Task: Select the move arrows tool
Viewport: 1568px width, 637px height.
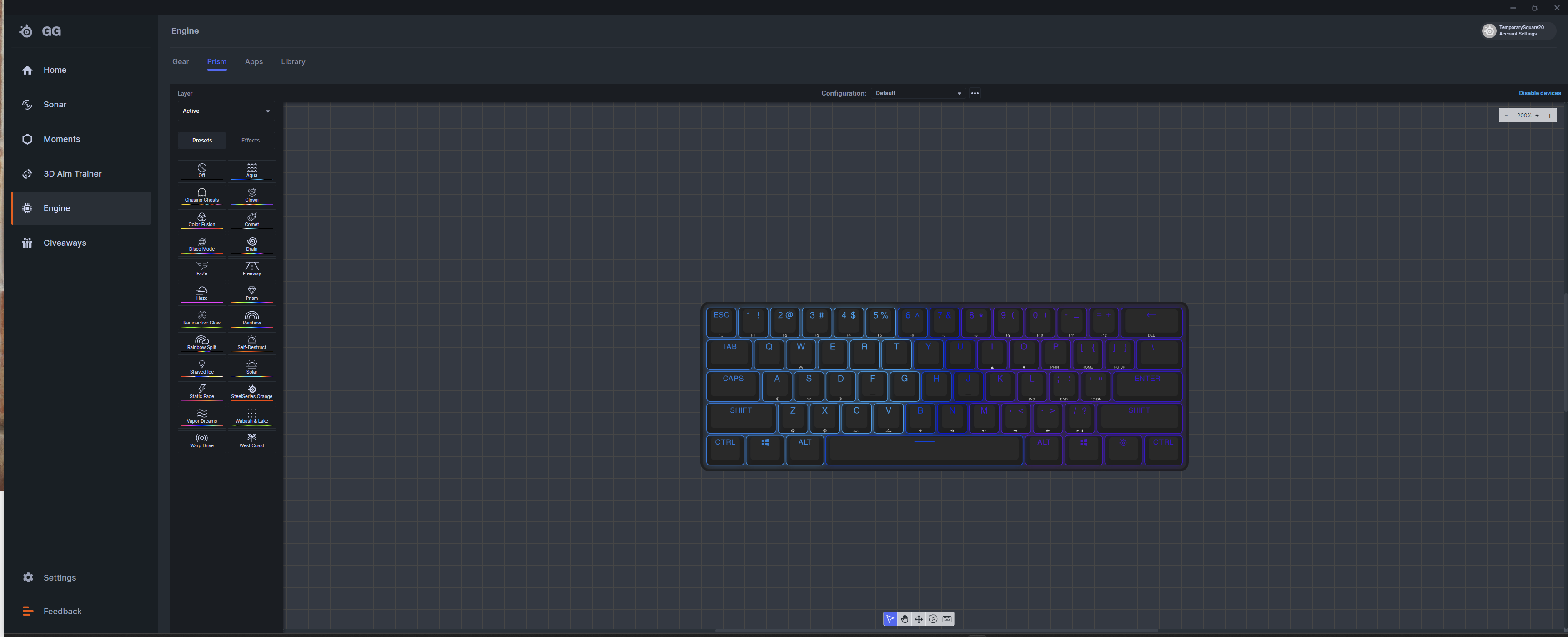Action: point(919,619)
